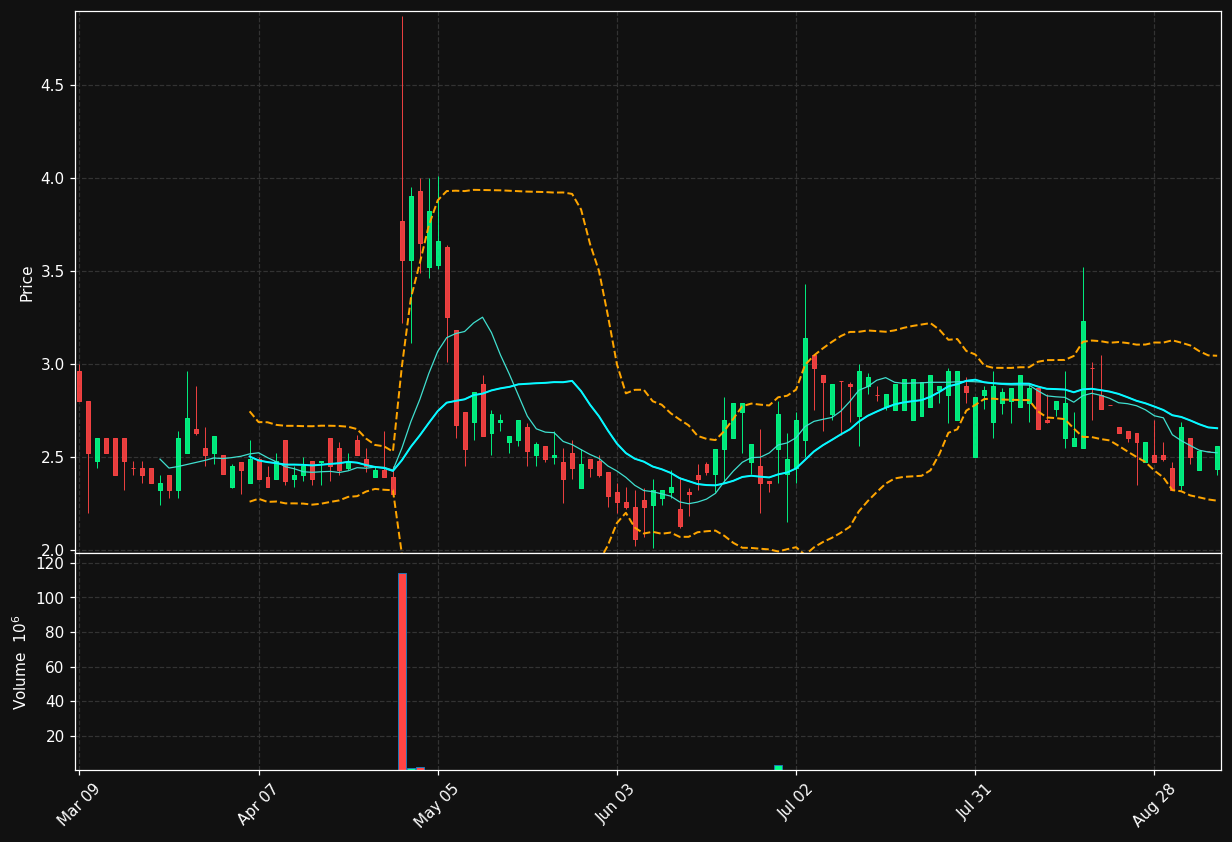Viewport: 1232px width, 842px height.
Task: Click the 40 volume axis value
Action: (56, 702)
